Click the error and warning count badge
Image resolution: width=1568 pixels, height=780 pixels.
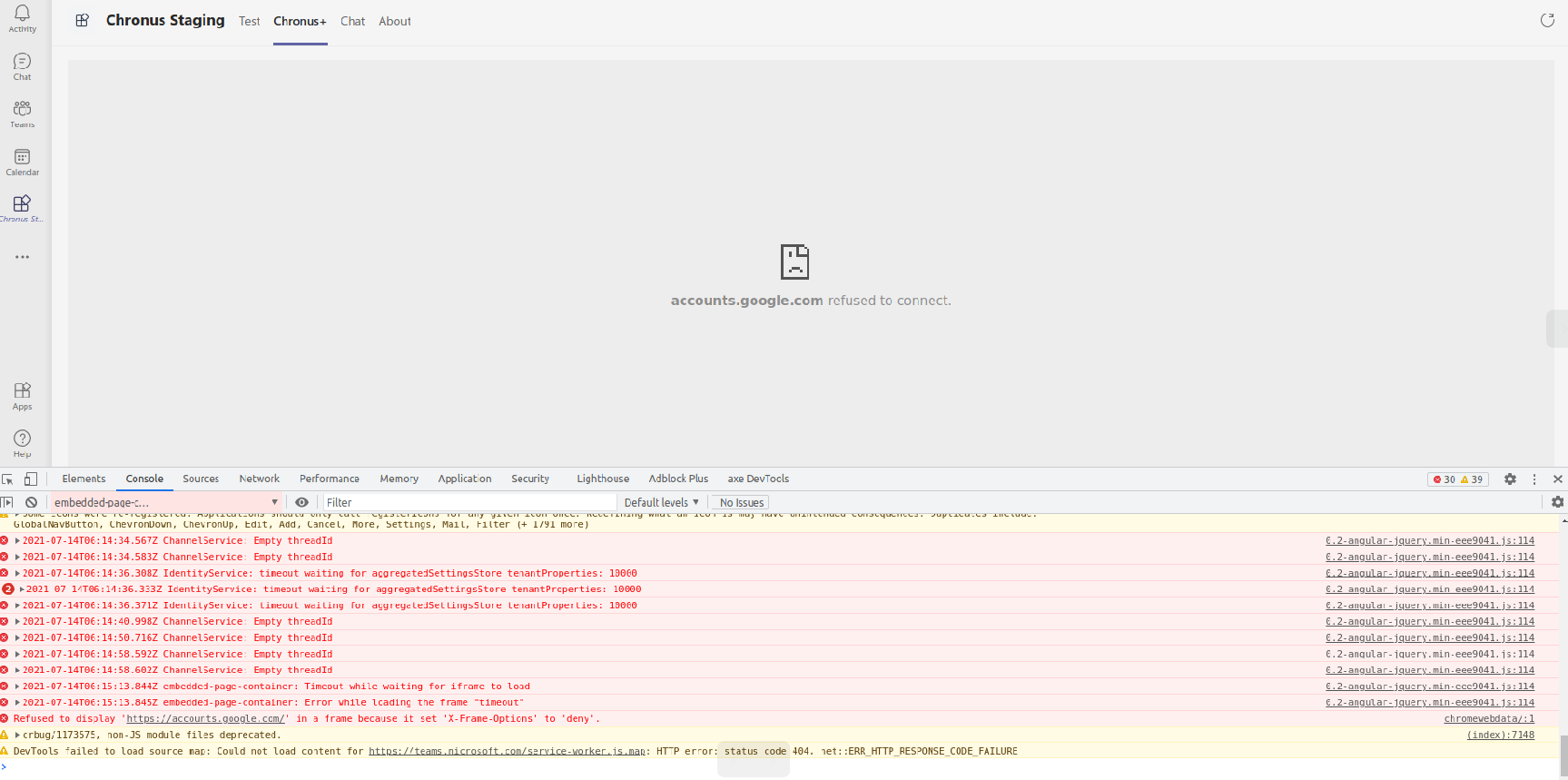coord(1458,479)
